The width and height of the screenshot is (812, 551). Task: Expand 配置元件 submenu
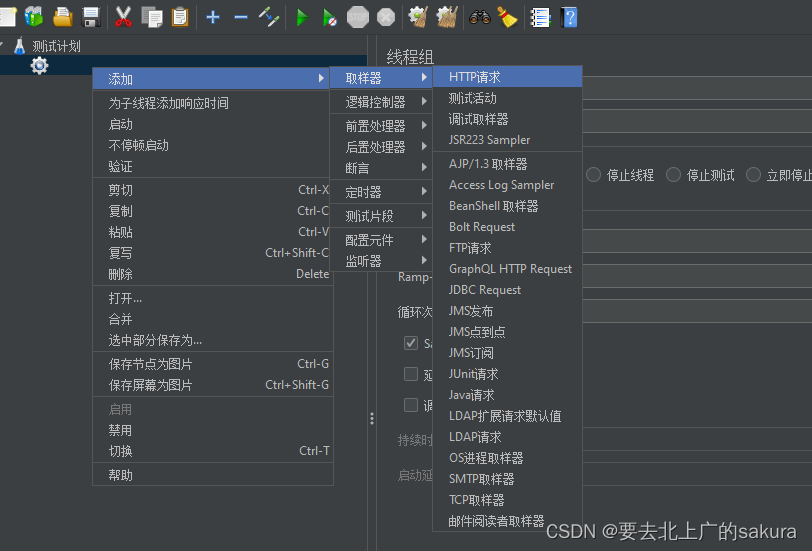coord(381,240)
